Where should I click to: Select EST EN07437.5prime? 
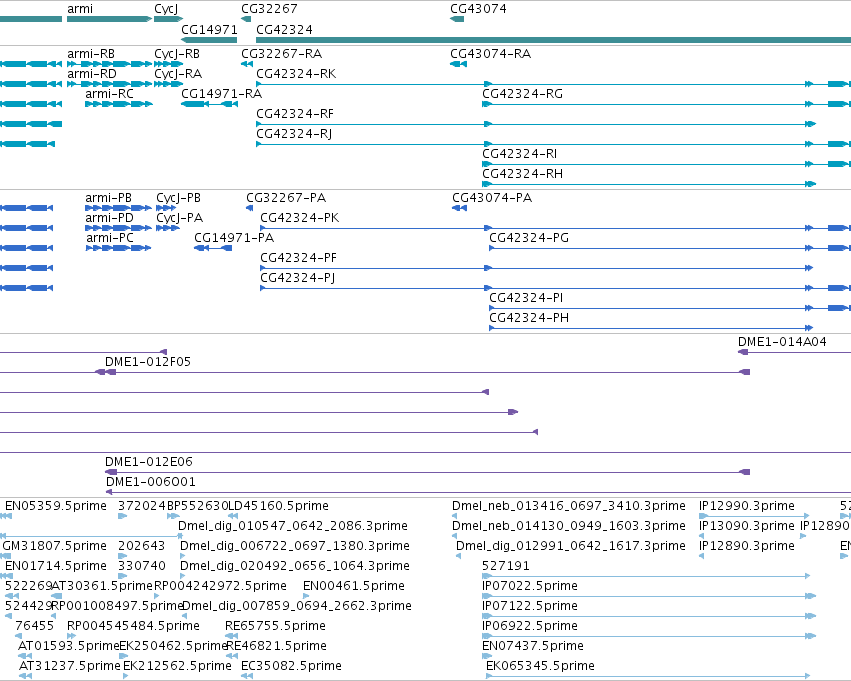[533, 647]
